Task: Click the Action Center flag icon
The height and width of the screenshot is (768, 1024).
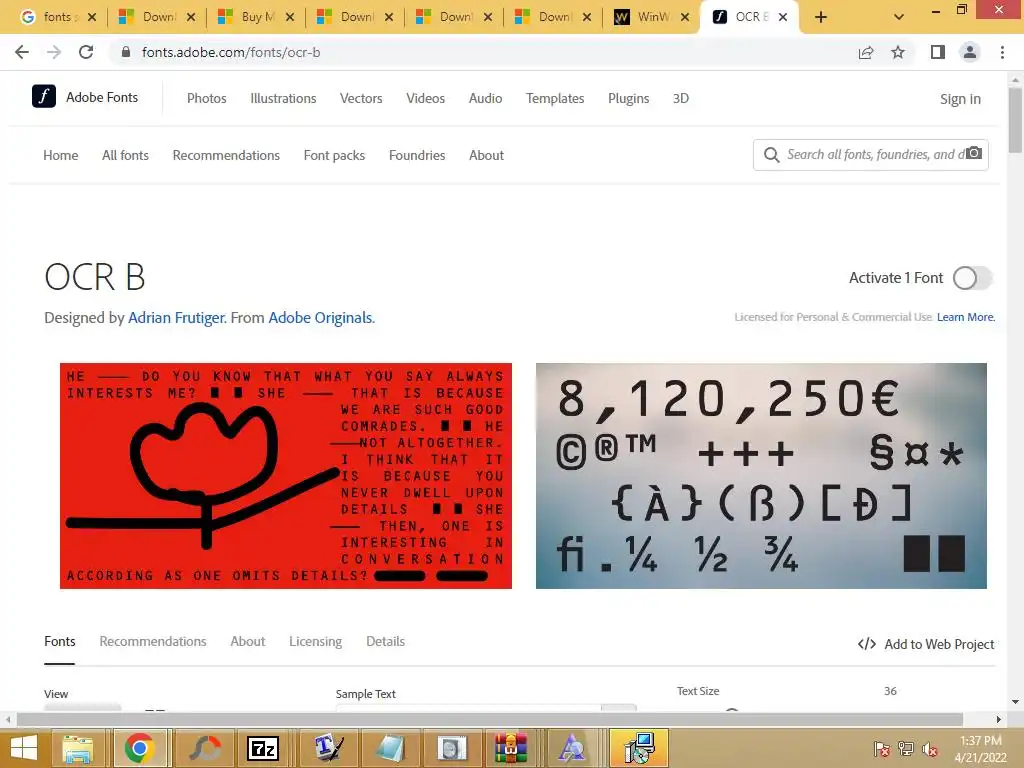Action: coord(881,749)
